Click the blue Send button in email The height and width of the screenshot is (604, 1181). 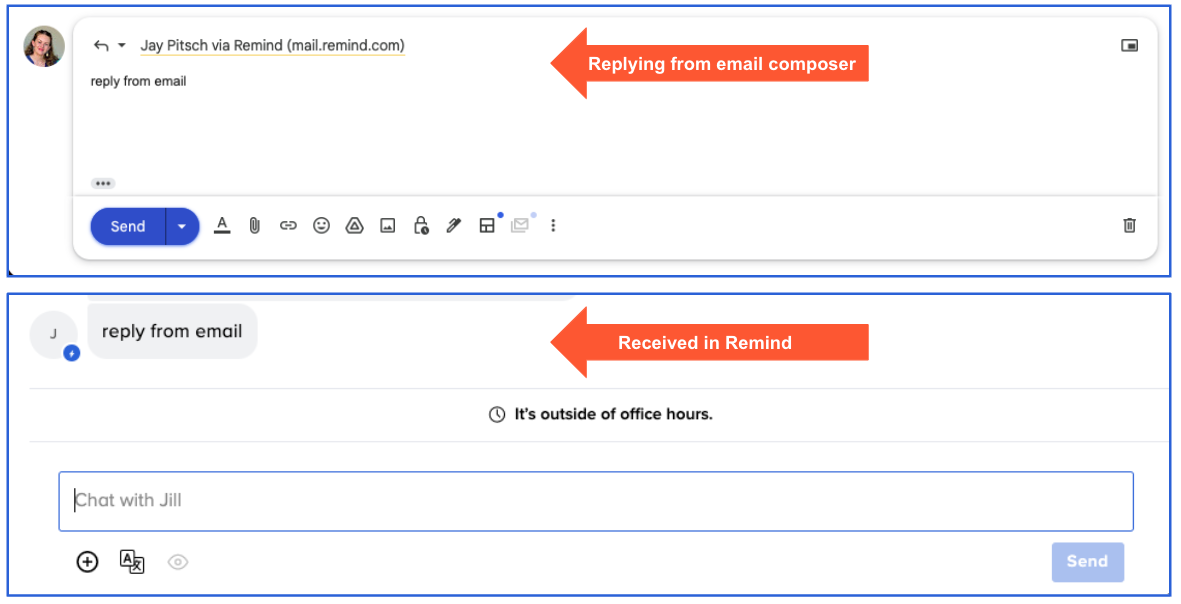tap(128, 226)
